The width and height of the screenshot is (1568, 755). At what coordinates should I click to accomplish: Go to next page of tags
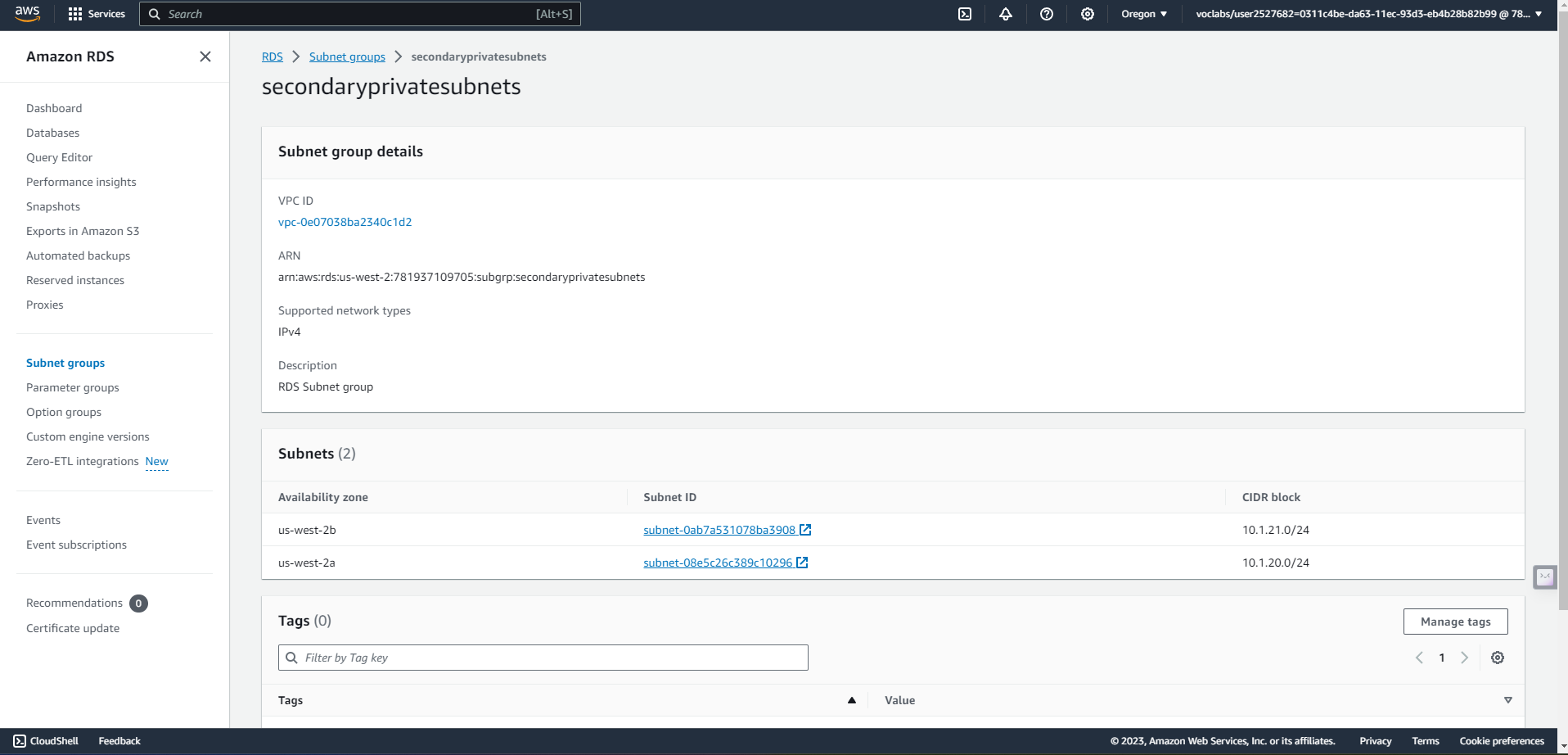[x=1464, y=658]
